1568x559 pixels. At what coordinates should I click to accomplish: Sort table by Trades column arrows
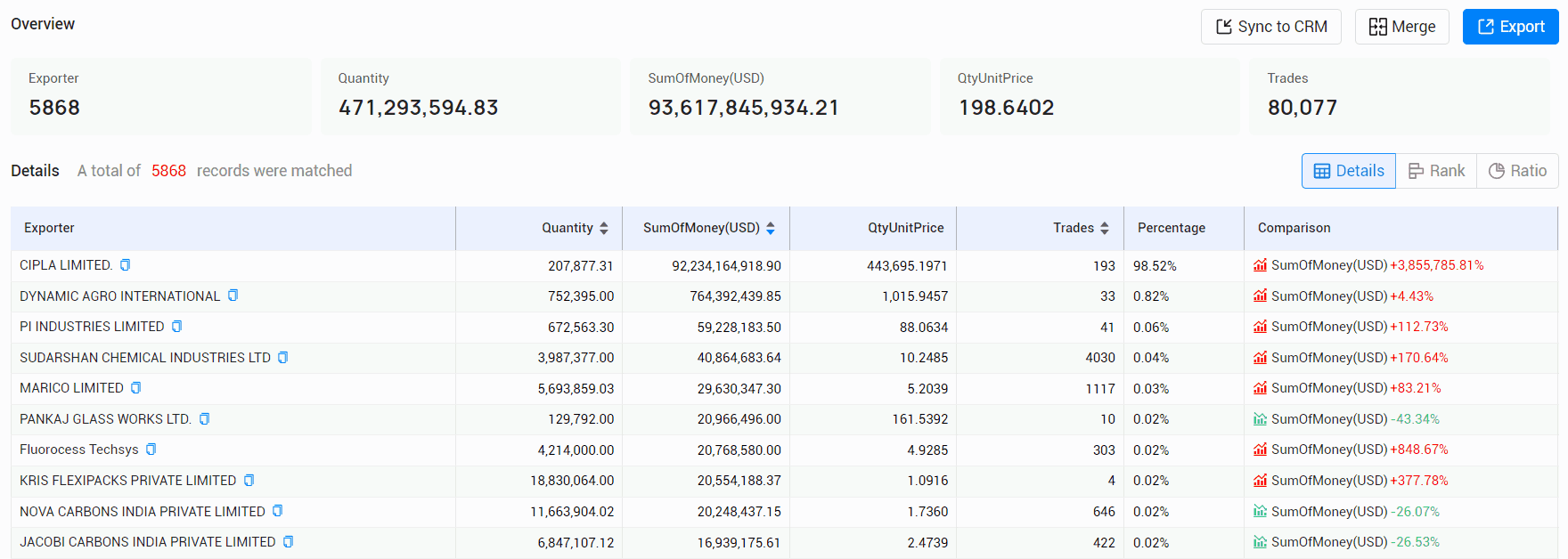[x=1105, y=228]
